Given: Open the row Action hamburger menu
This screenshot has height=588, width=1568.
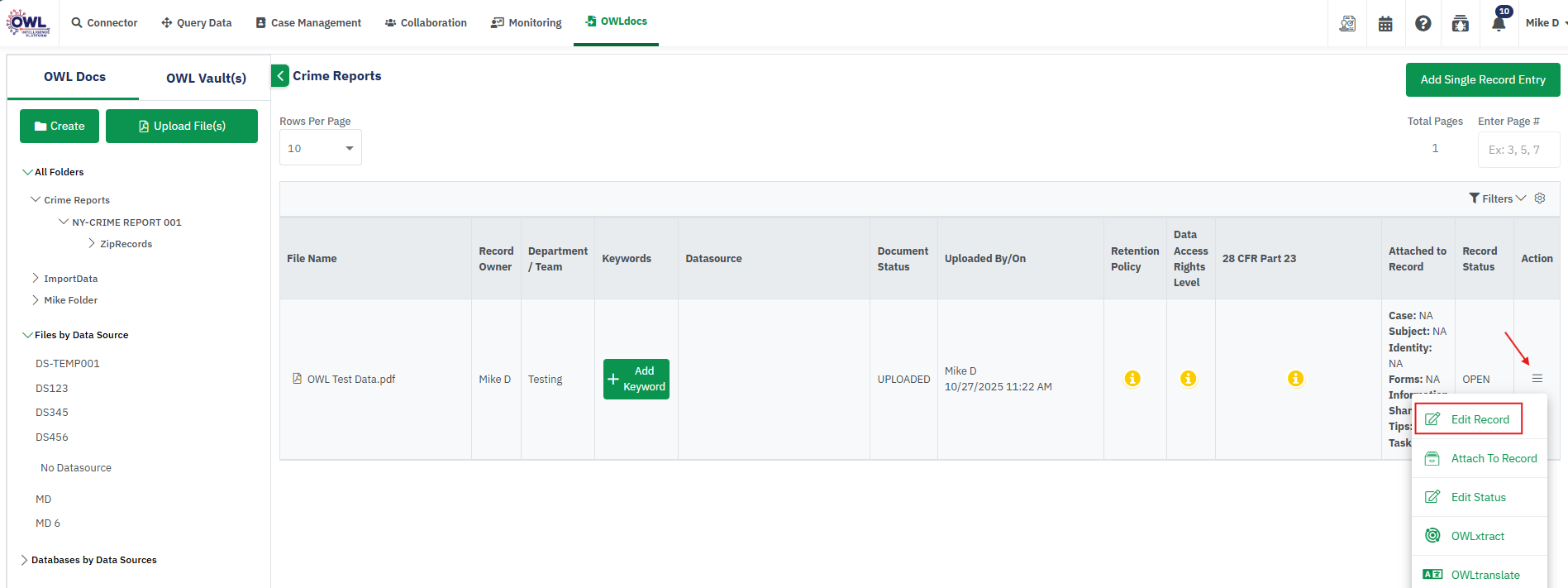Looking at the screenshot, I should click(1537, 379).
